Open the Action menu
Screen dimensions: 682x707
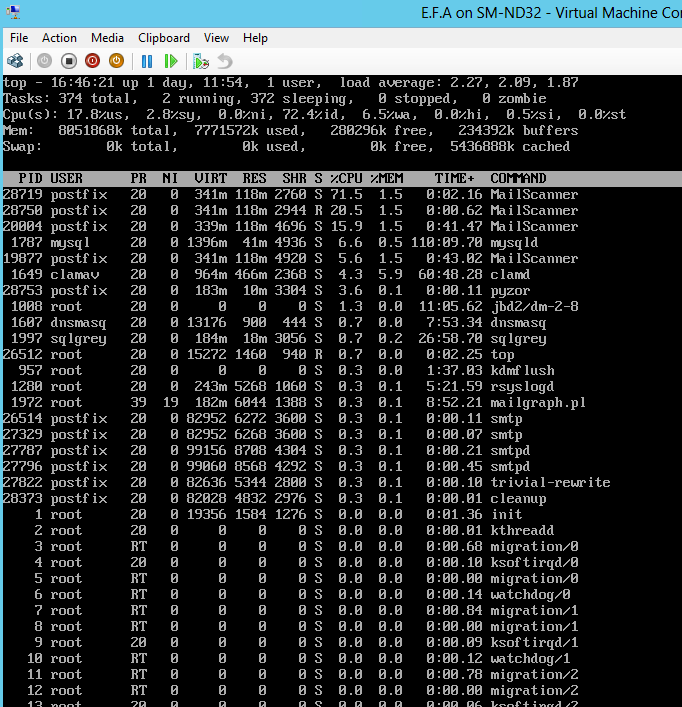coord(60,37)
